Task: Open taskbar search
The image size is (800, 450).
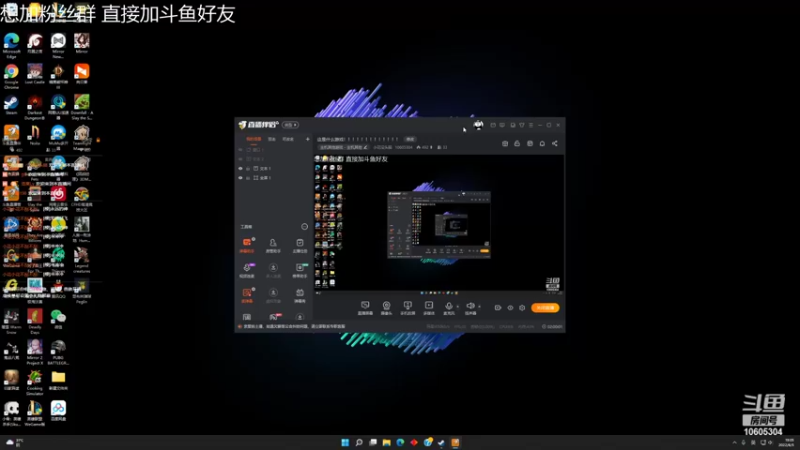Action: (x=359, y=442)
